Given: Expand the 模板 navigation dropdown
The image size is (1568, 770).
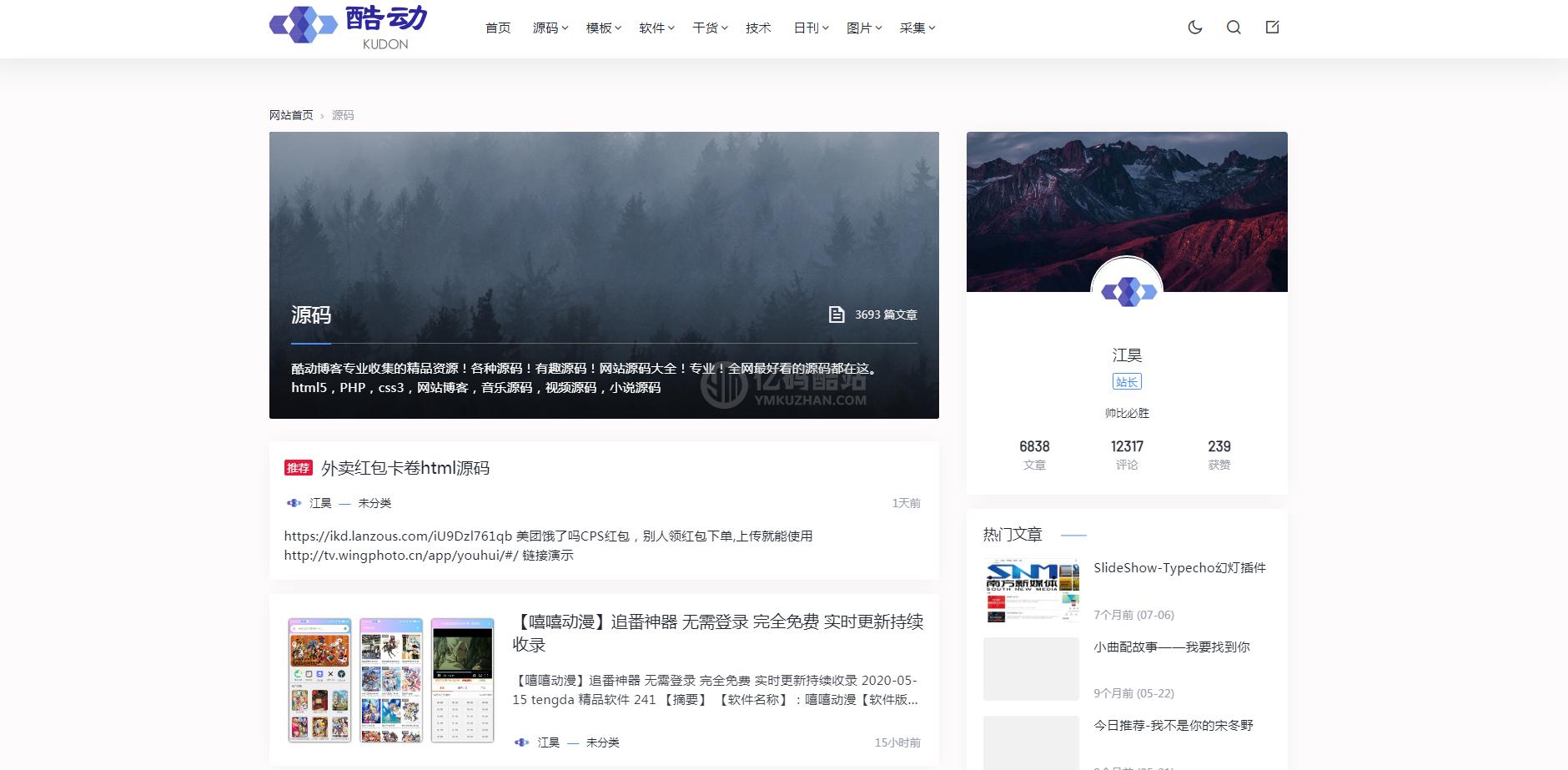Looking at the screenshot, I should (603, 28).
